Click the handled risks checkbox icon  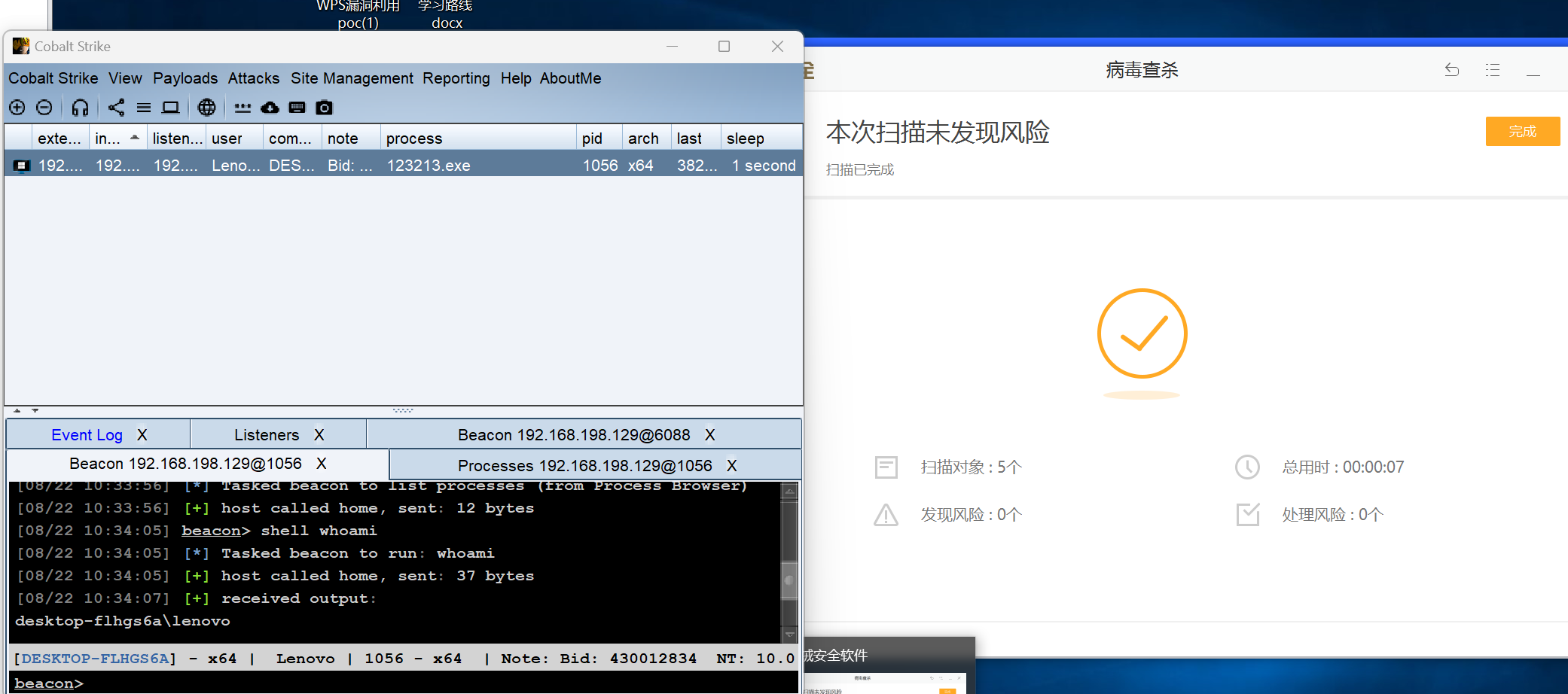pos(1248,515)
